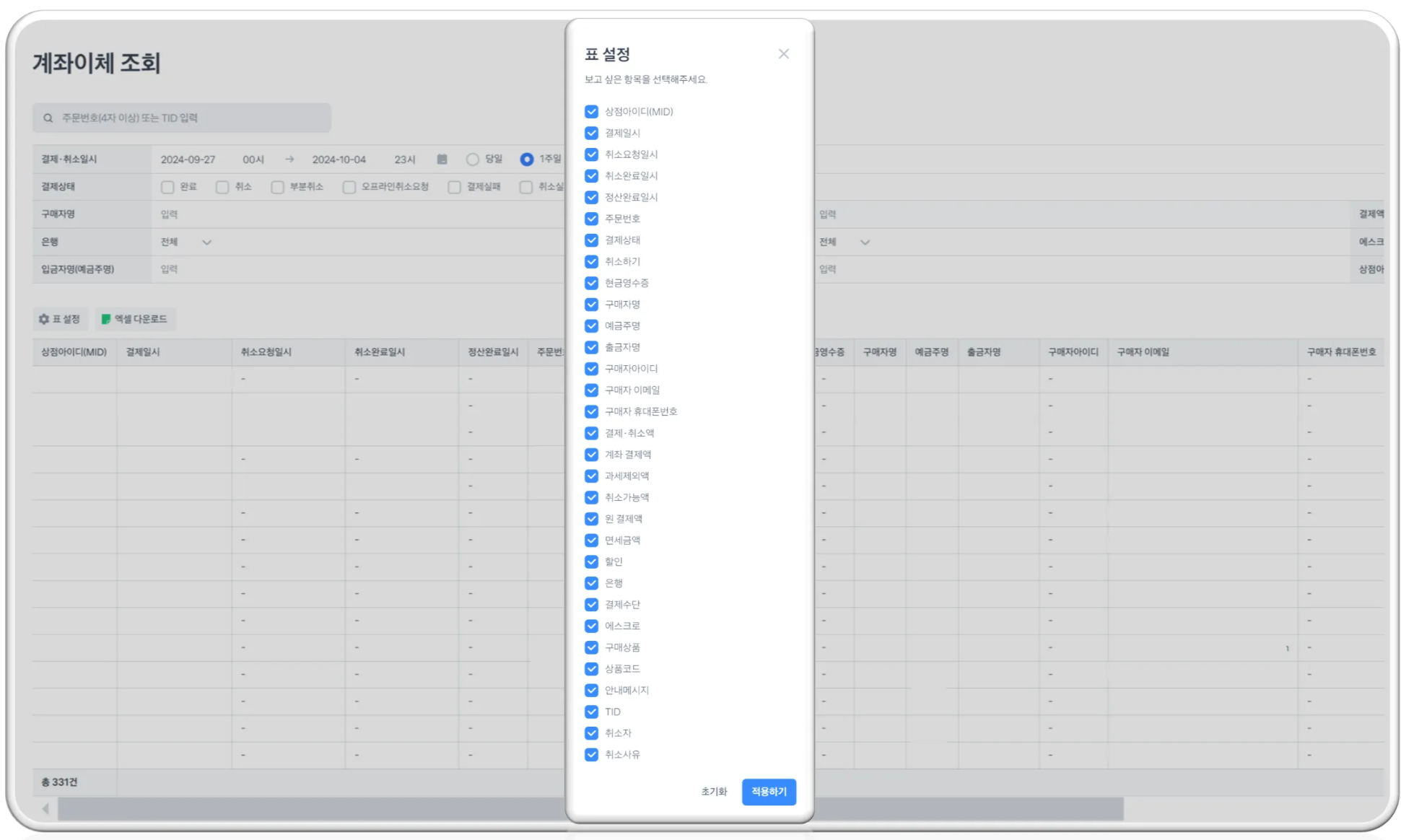Click the date range arrow icon
This screenshot has width=1401, height=840.
click(x=289, y=159)
